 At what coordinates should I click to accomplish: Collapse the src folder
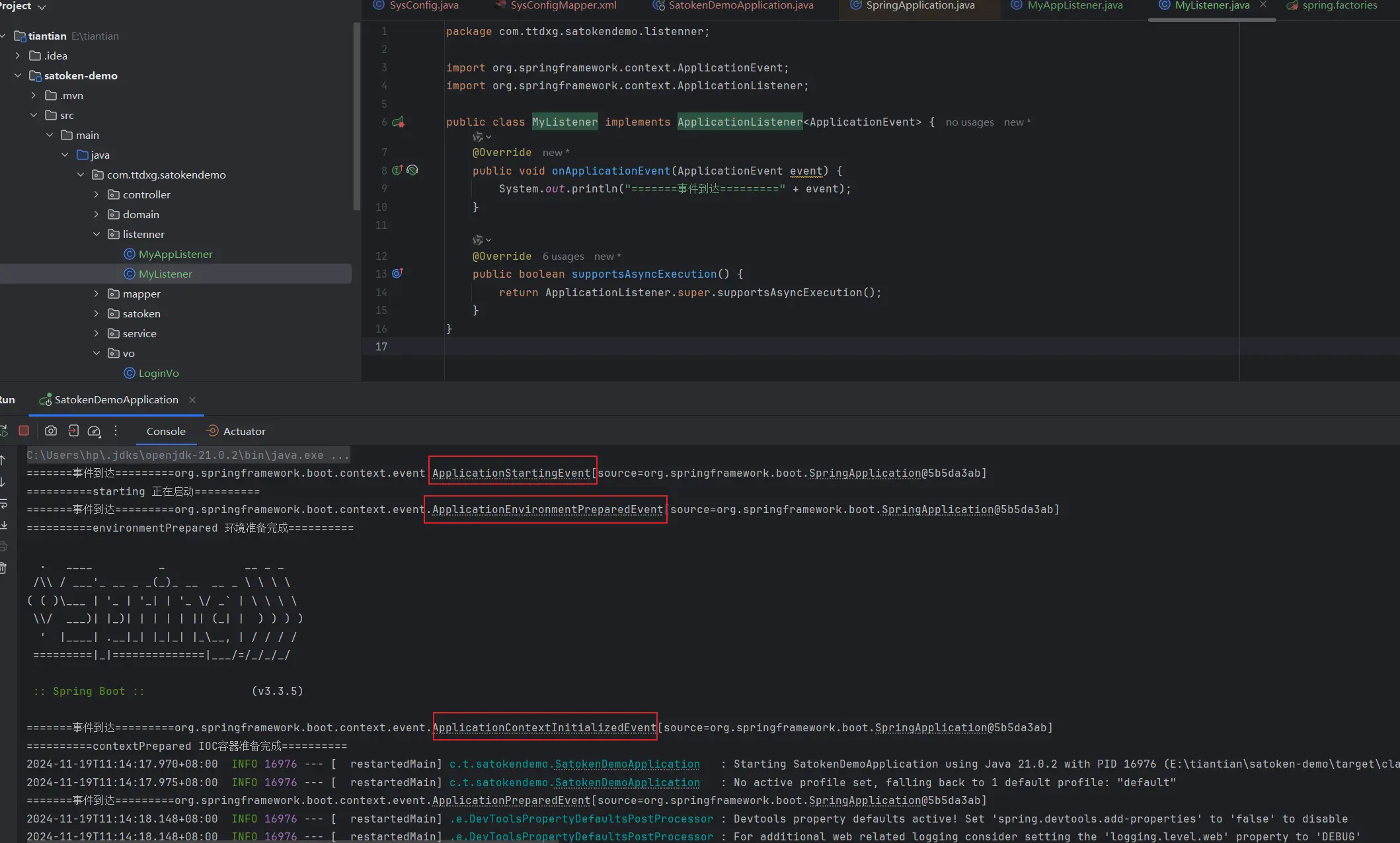34,115
